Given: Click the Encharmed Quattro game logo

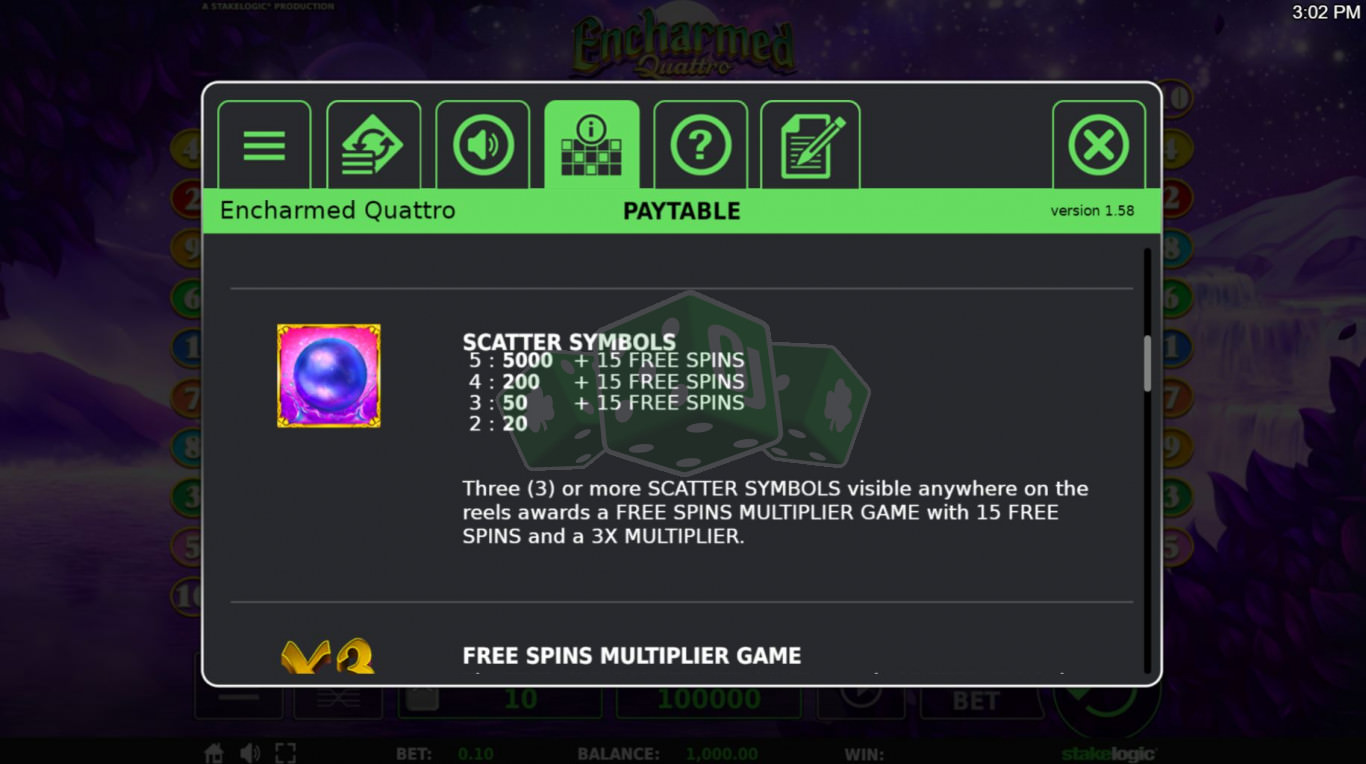Looking at the screenshot, I should pos(684,46).
